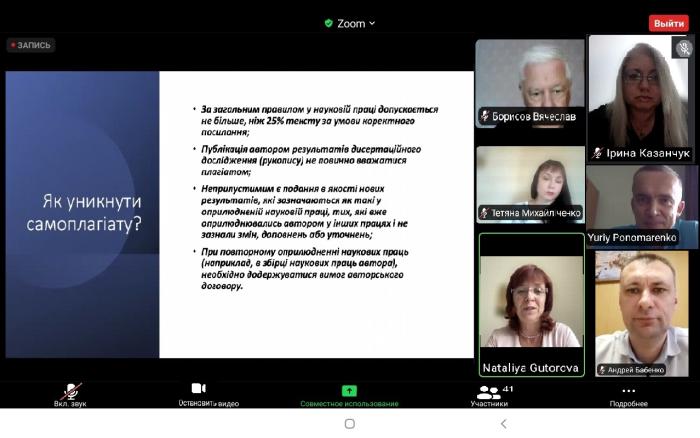Viewport: 700px width, 438px height.
Task: Open the Участники participants list
Action: [x=489, y=391]
